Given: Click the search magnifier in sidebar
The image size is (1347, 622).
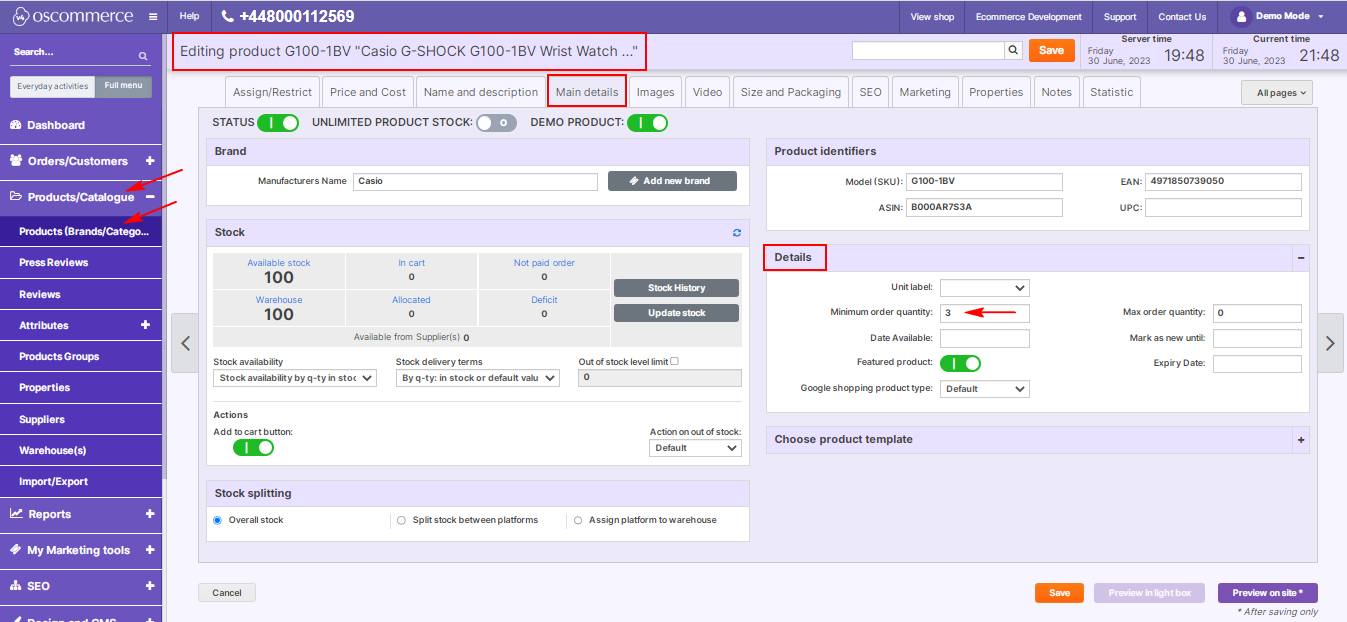Looking at the screenshot, I should (x=143, y=56).
